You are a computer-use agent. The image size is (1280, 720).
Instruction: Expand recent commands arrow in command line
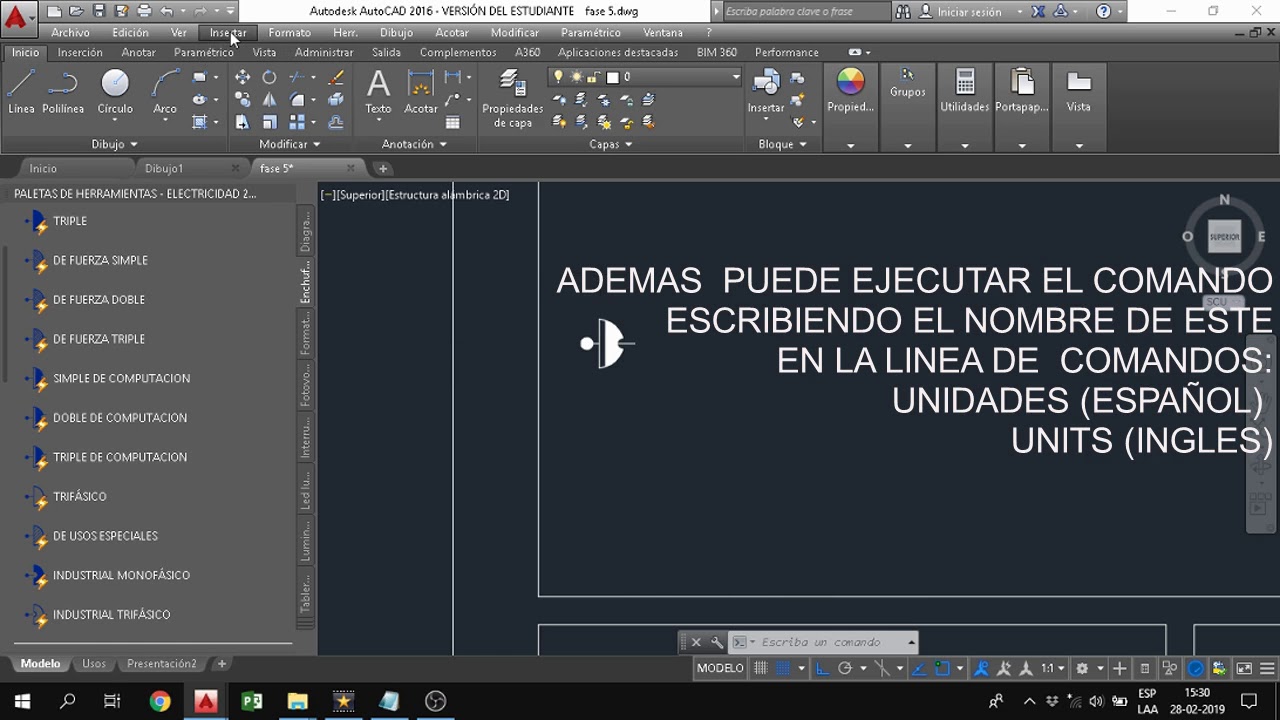(x=911, y=642)
